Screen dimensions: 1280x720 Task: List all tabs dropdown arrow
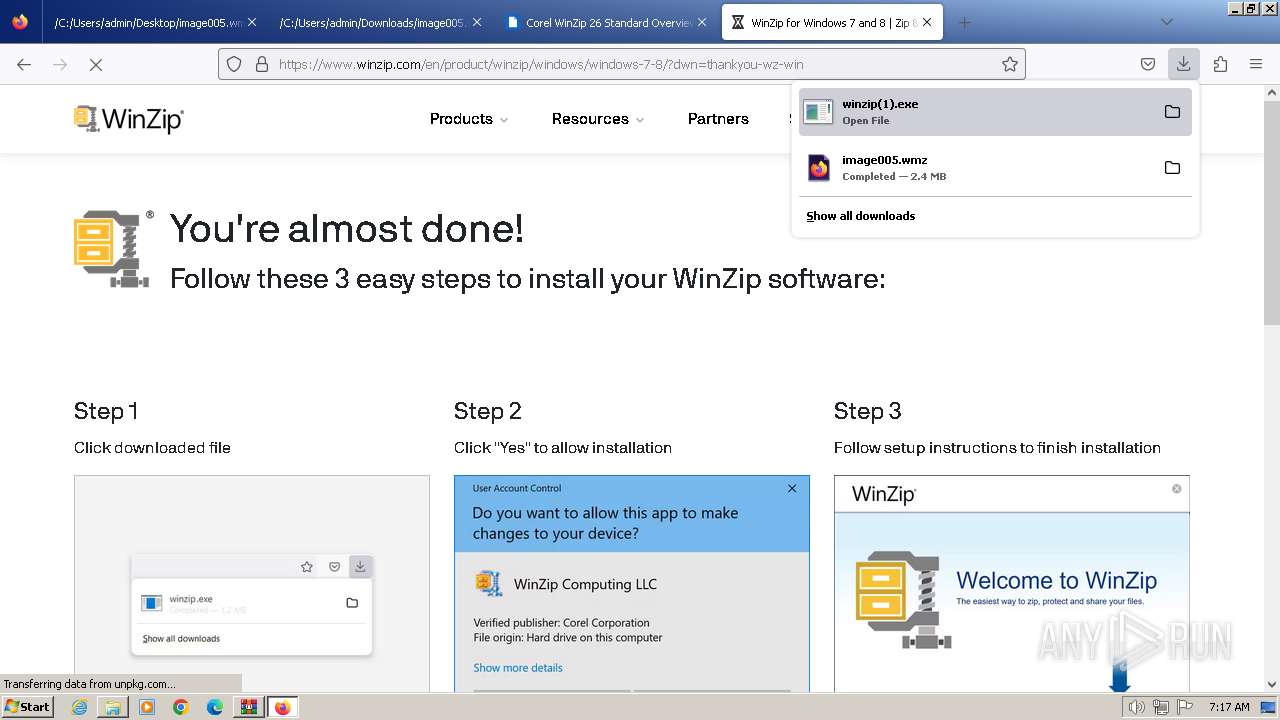coord(1166,22)
